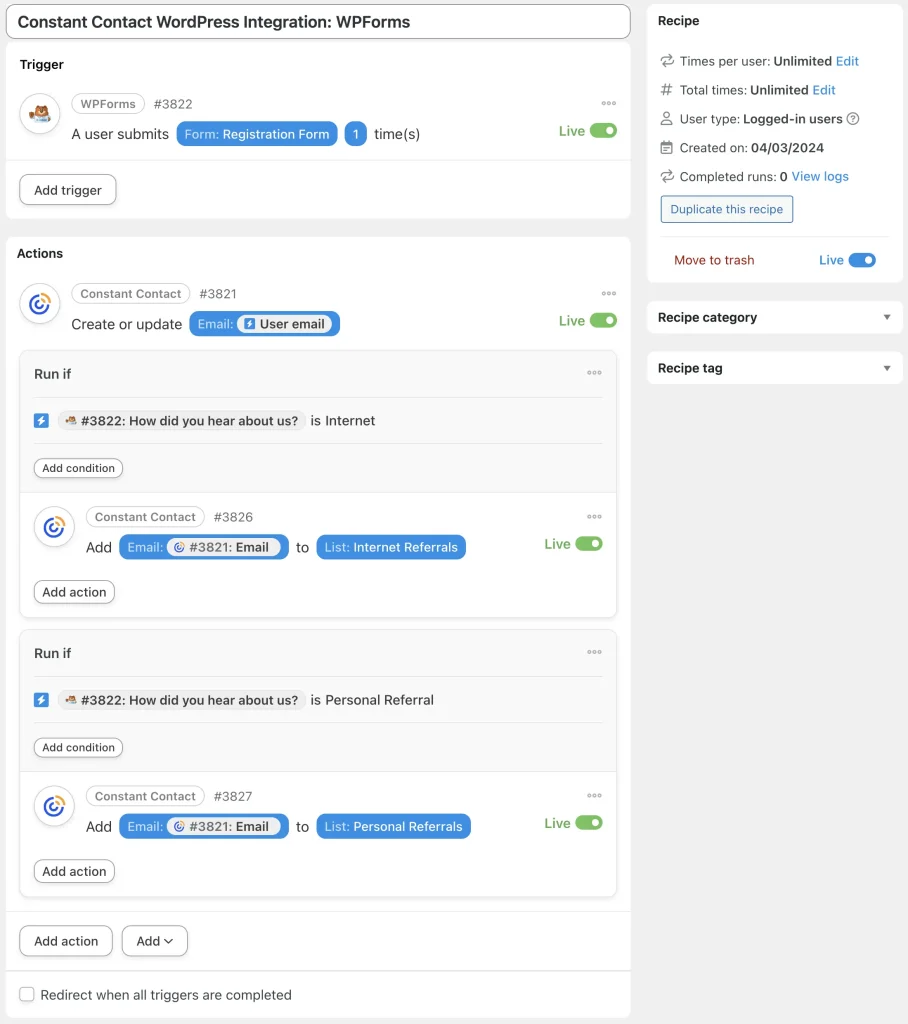This screenshot has height=1024, width=908.
Task: Check Redirect when all triggers are completed
Action: tap(26, 994)
